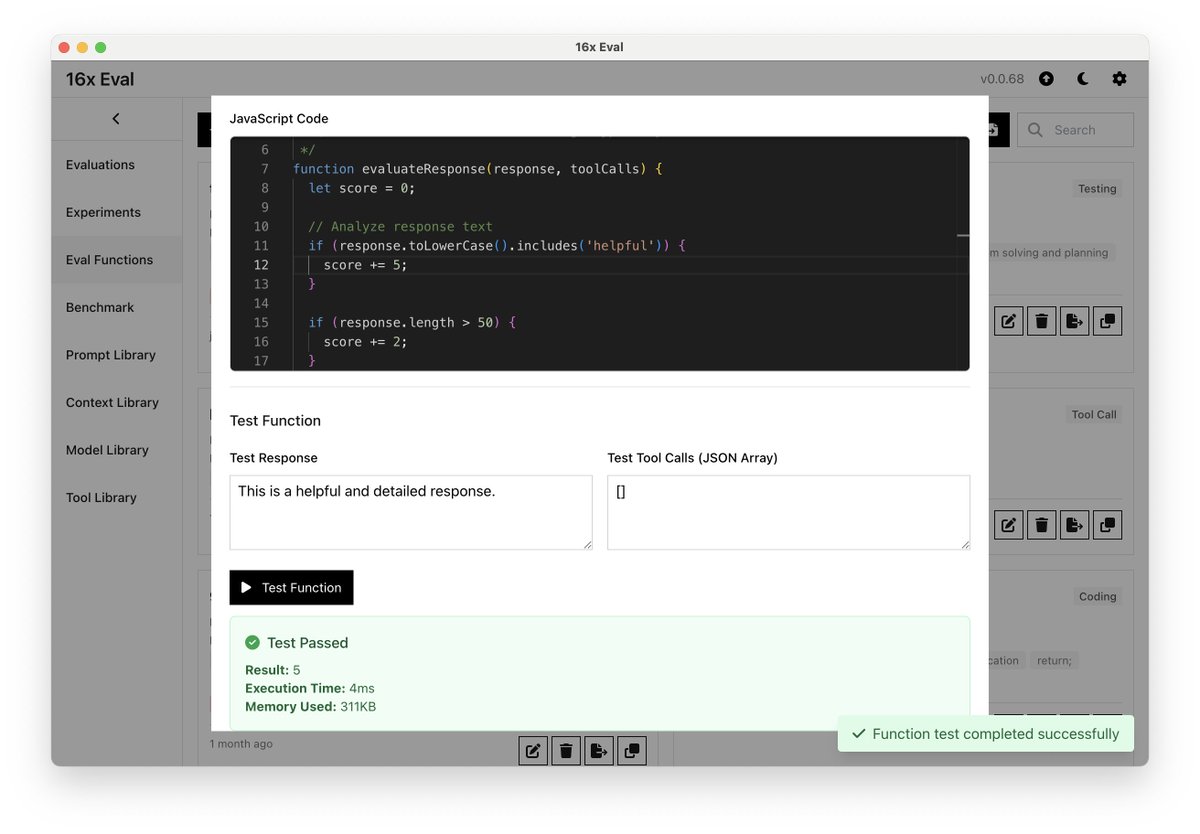
Task: Delete the eval function tagged Tool Call
Action: 1042,525
